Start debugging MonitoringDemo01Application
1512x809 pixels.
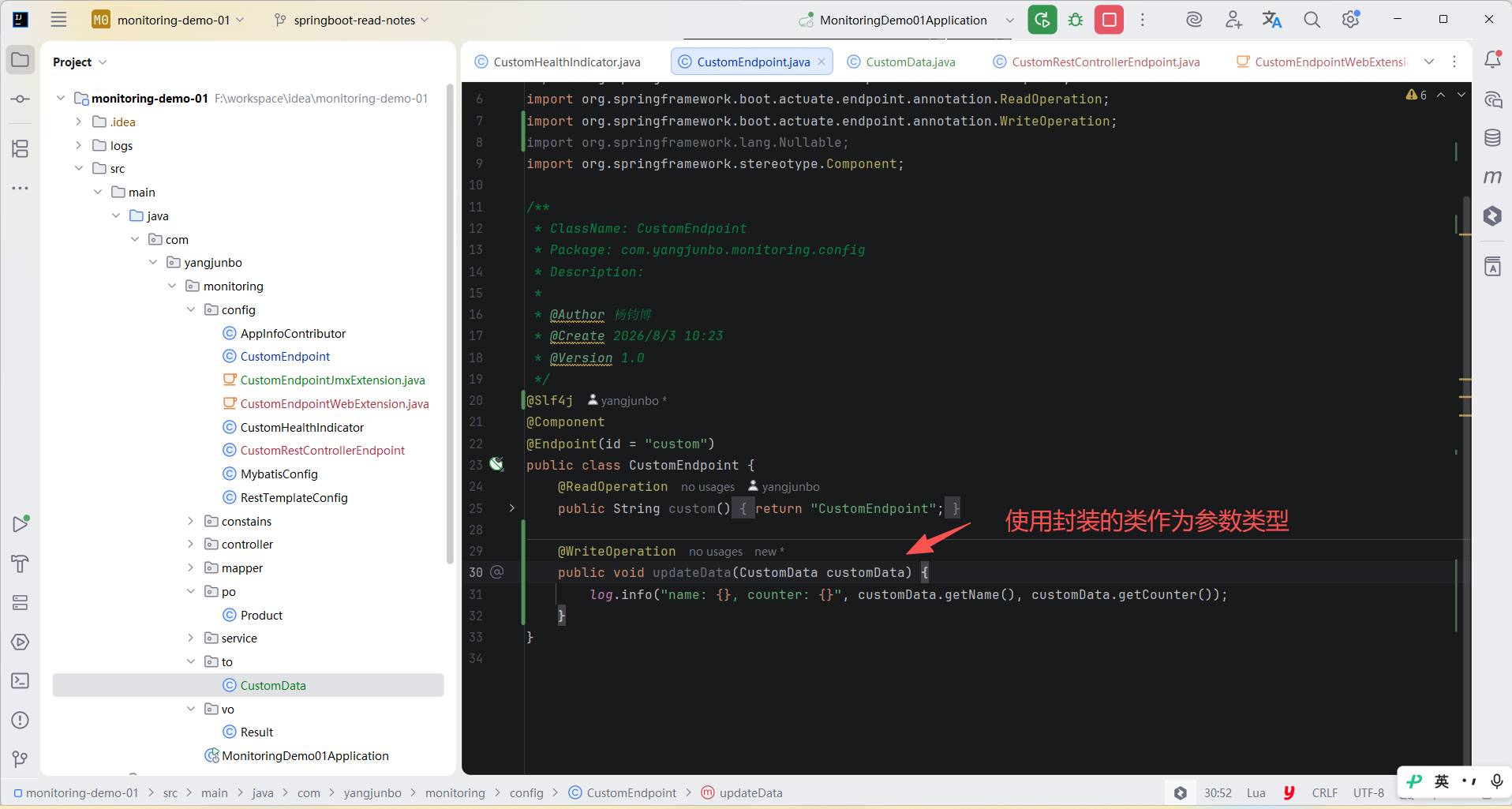[1076, 20]
